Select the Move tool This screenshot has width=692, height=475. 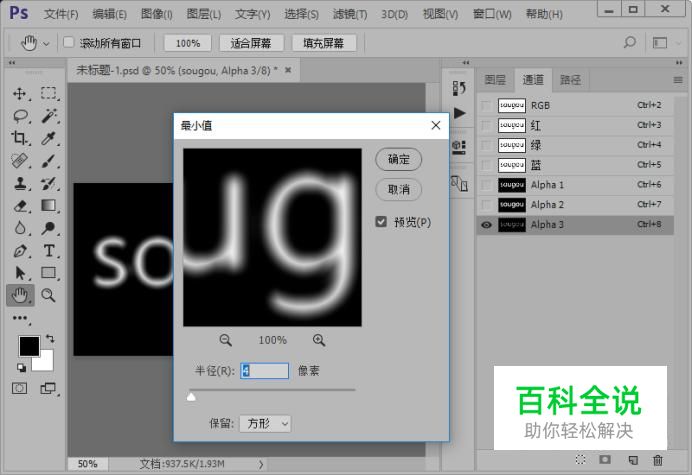point(19,94)
